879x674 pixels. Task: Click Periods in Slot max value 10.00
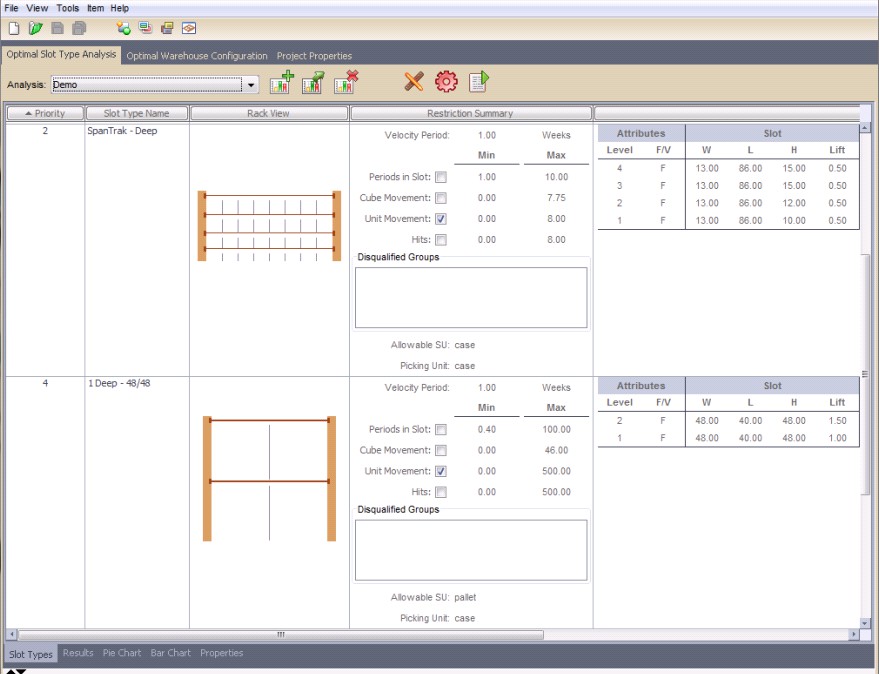tap(556, 177)
